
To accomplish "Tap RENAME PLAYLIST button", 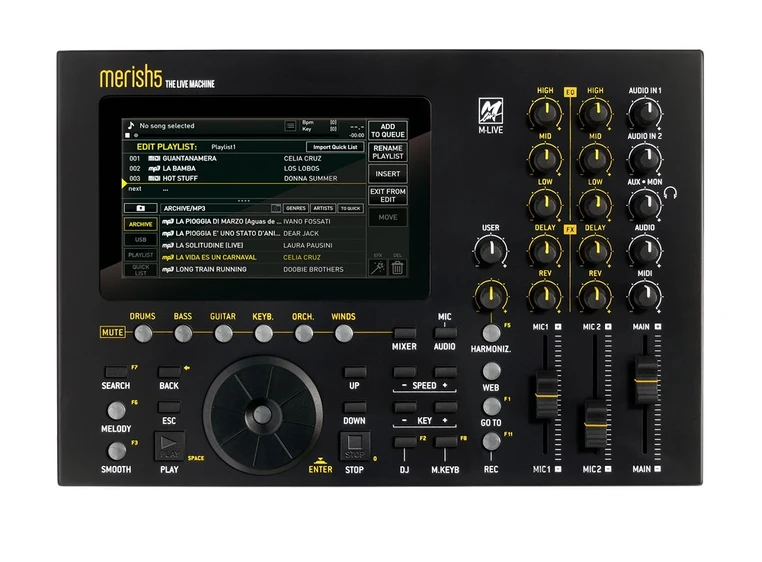I will pyautogui.click(x=387, y=152).
